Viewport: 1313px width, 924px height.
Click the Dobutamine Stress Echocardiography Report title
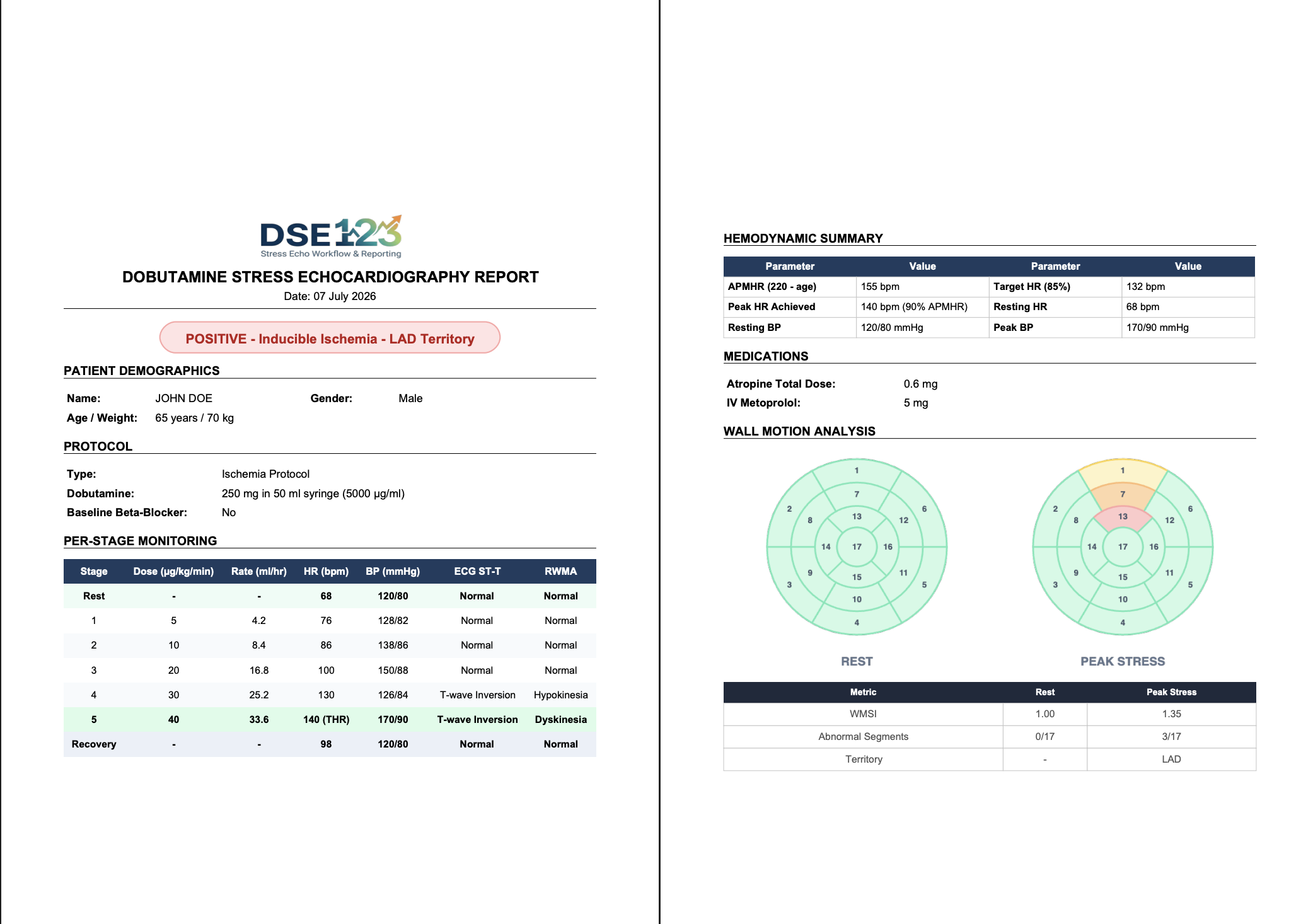click(330, 277)
